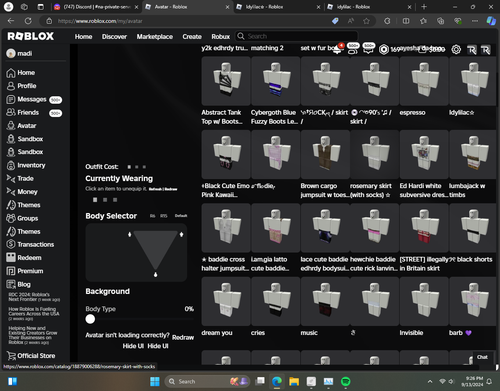The width and height of the screenshot is (500, 391).
Task: Click the Roblox search field
Action: 297,36
